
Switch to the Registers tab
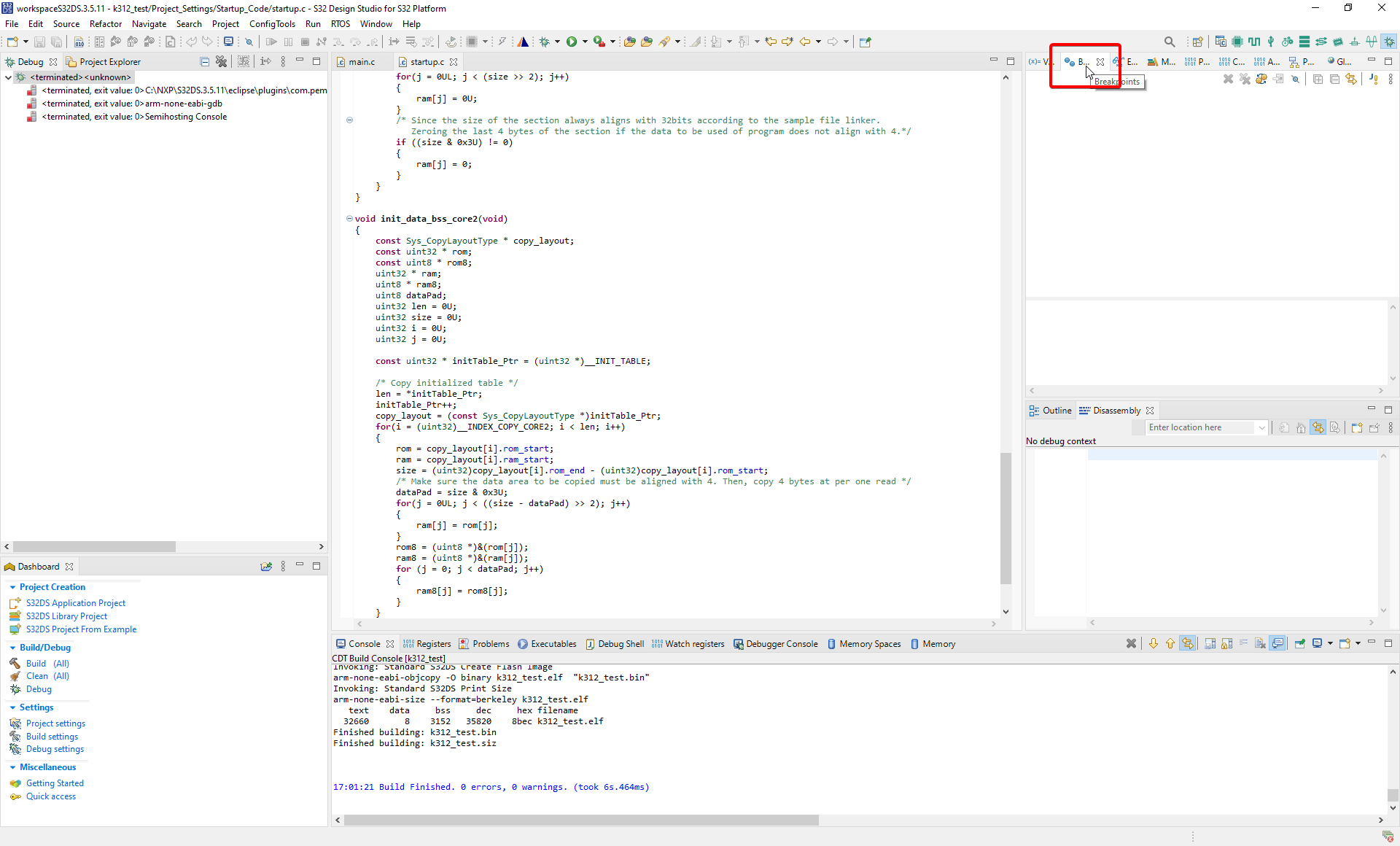pyautogui.click(x=427, y=643)
